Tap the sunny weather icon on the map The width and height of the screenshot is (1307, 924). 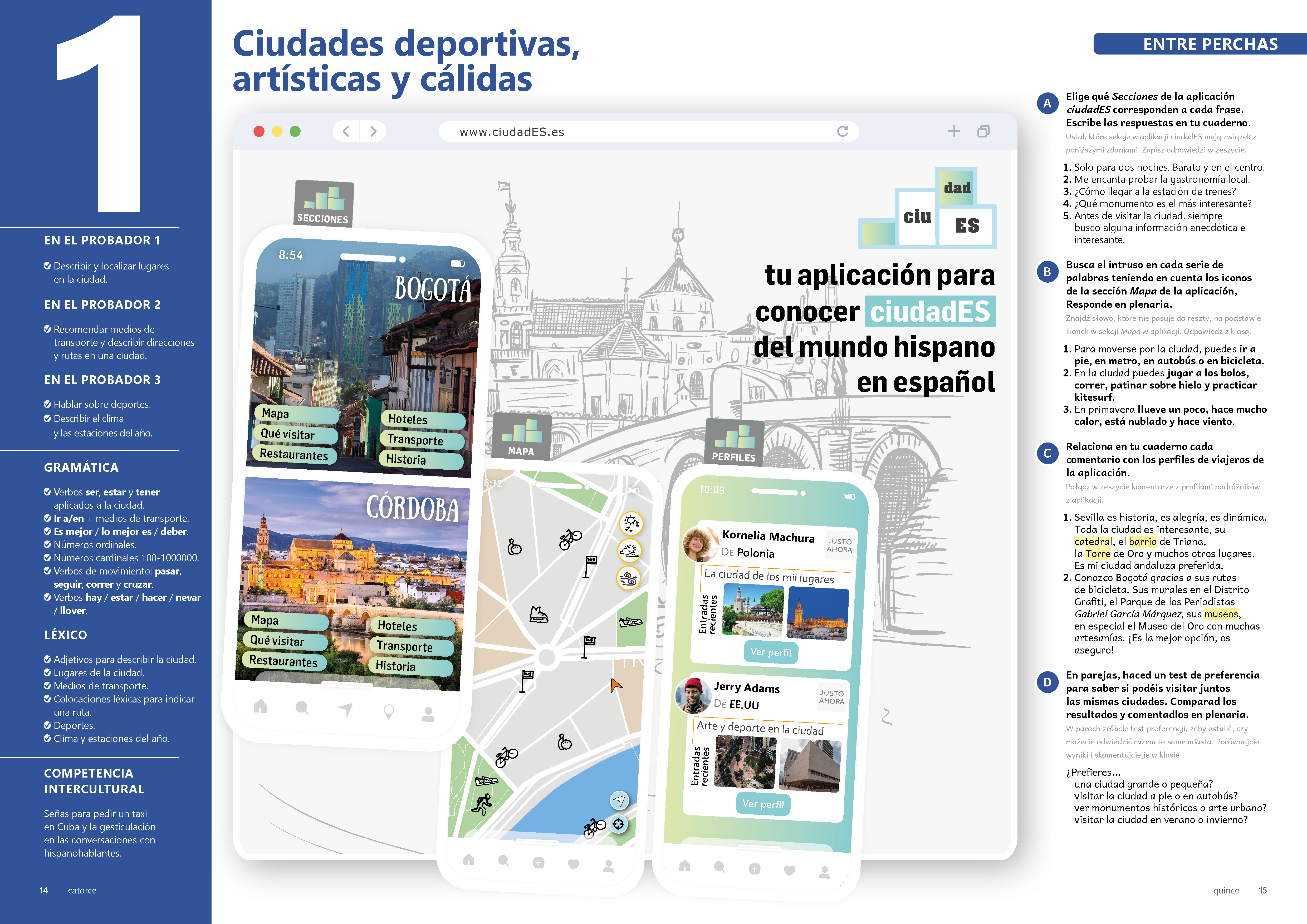[x=631, y=523]
